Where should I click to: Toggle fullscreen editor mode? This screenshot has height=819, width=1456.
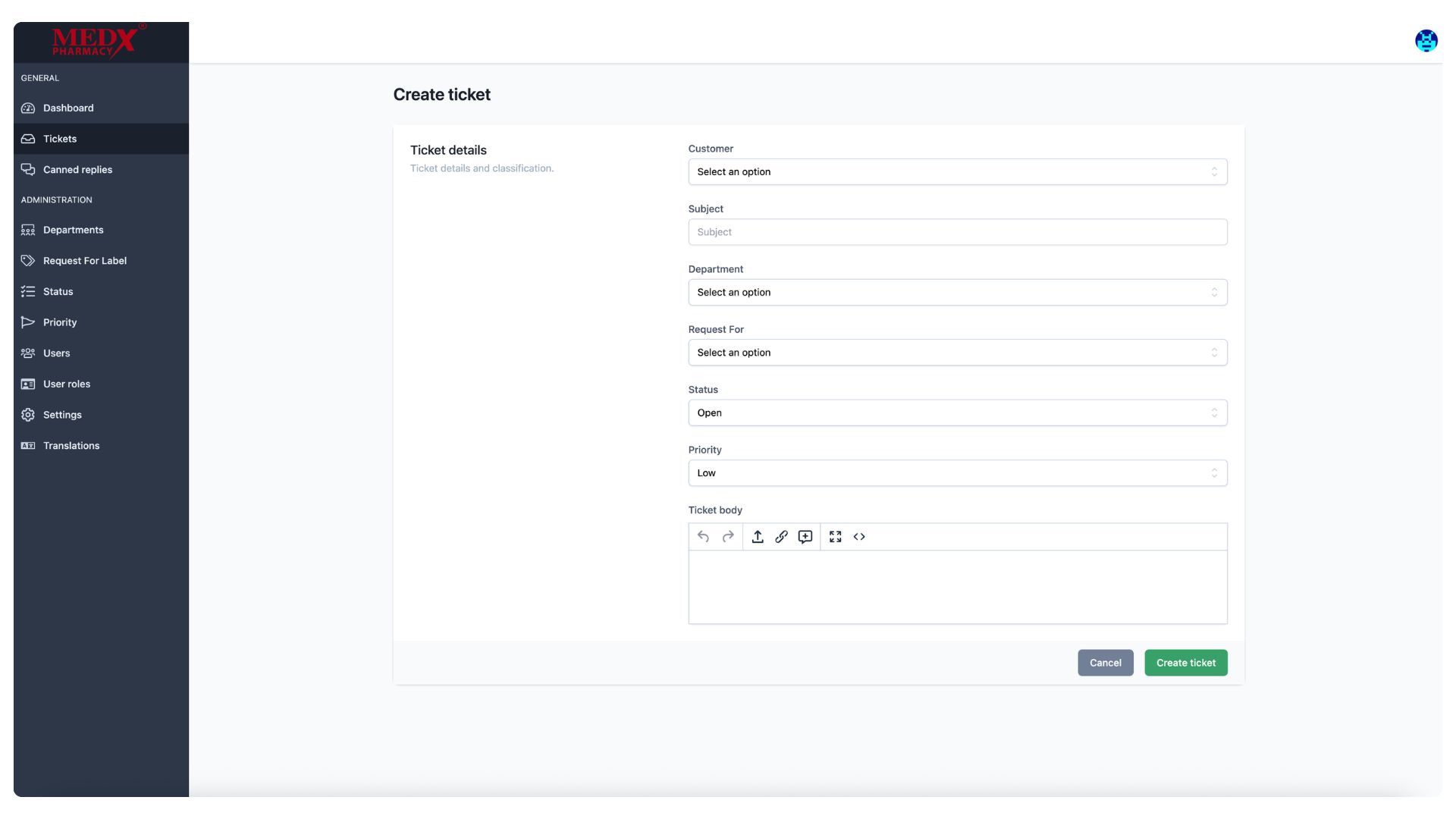(x=836, y=537)
